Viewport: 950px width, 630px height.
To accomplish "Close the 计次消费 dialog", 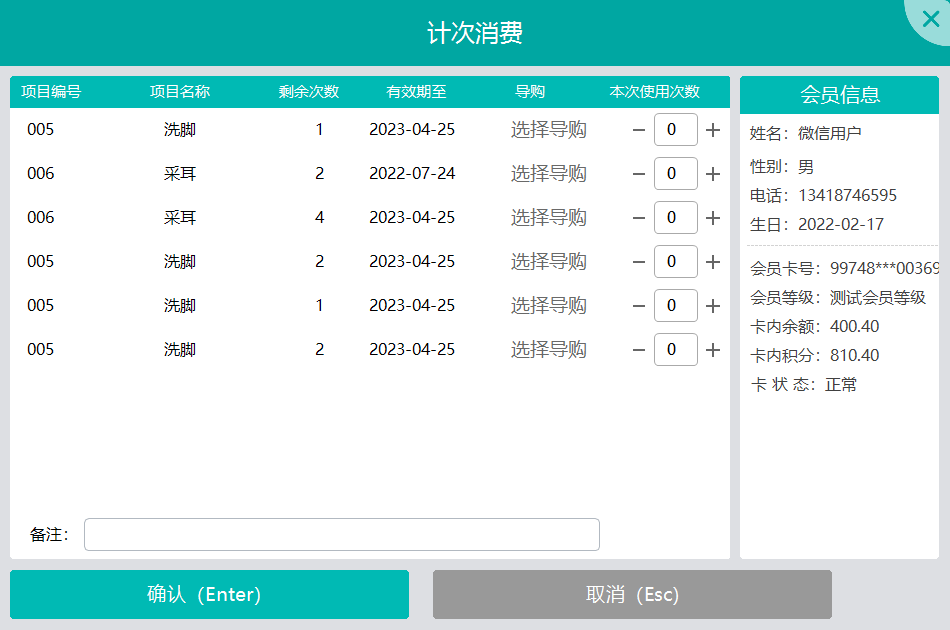I will coord(930,18).
